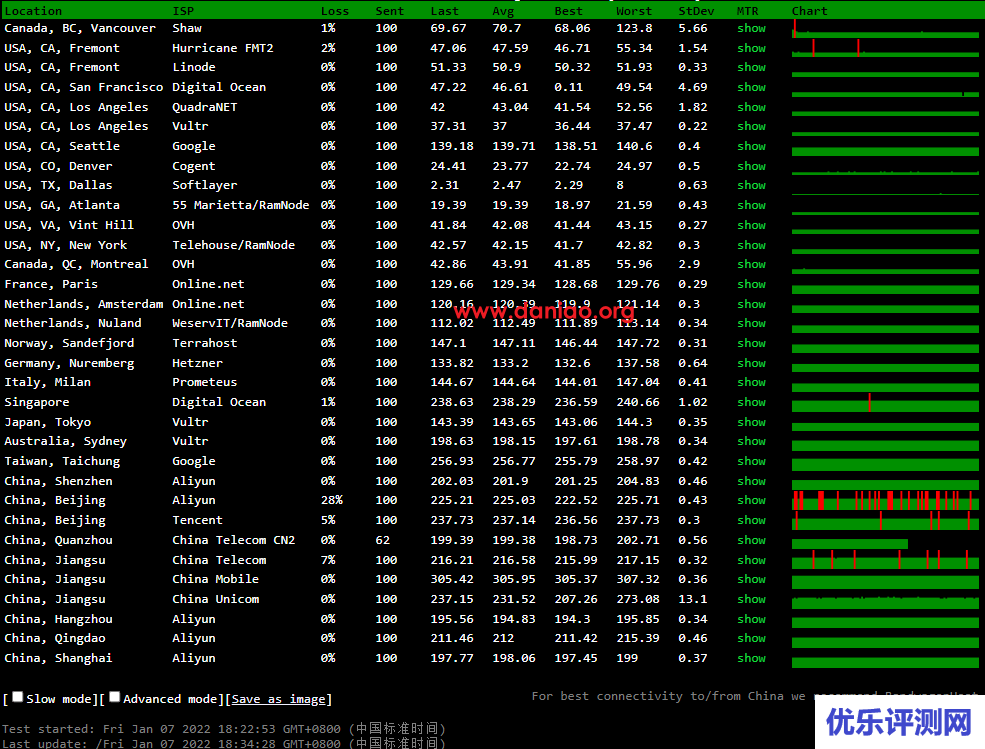
Task: Click the ISP column header
Action: tap(183, 11)
